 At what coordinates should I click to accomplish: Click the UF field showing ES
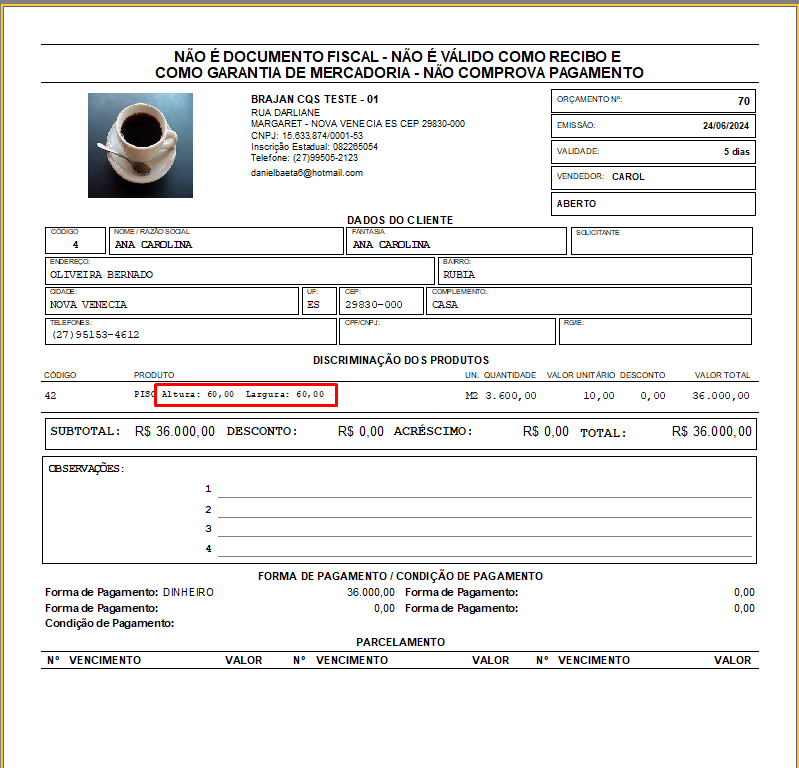[x=314, y=301]
